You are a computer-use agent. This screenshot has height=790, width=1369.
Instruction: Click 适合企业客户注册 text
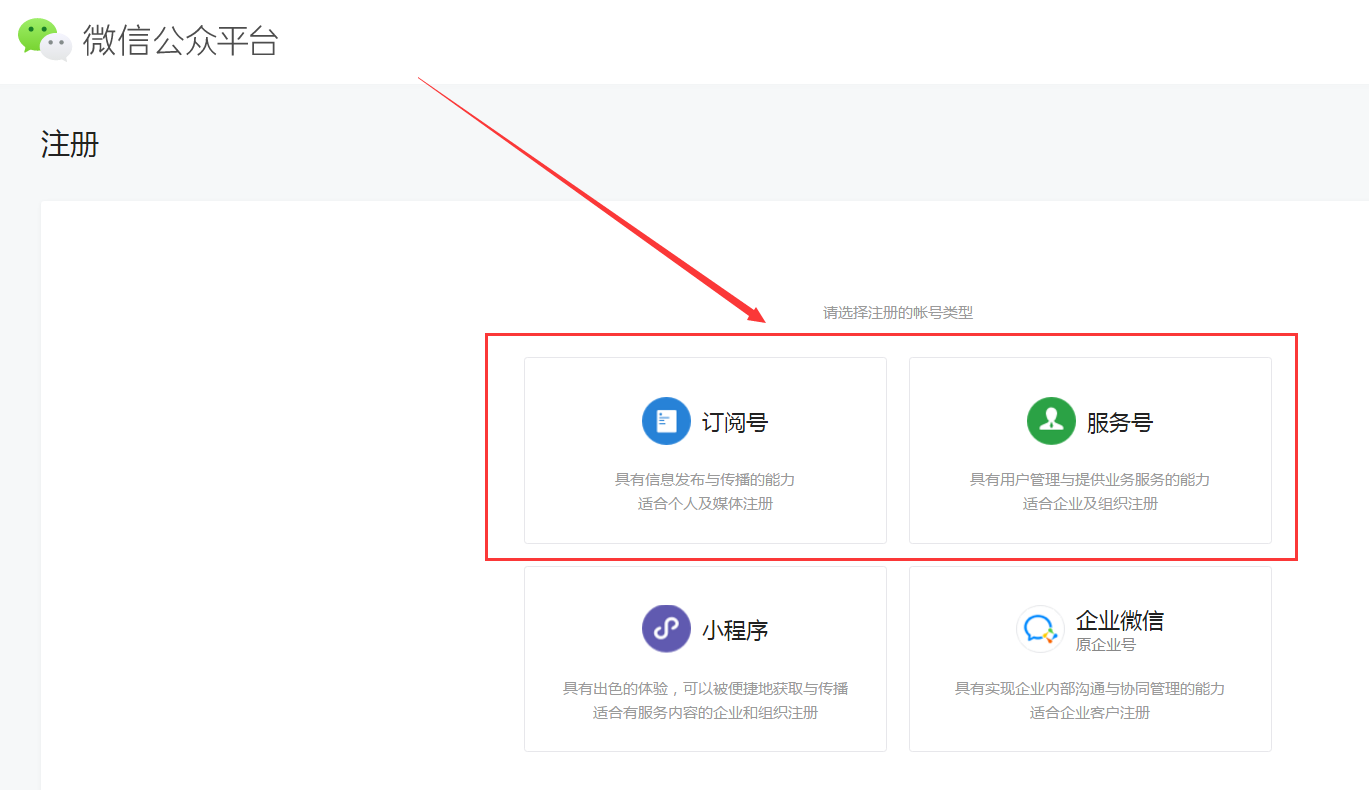click(x=1090, y=713)
